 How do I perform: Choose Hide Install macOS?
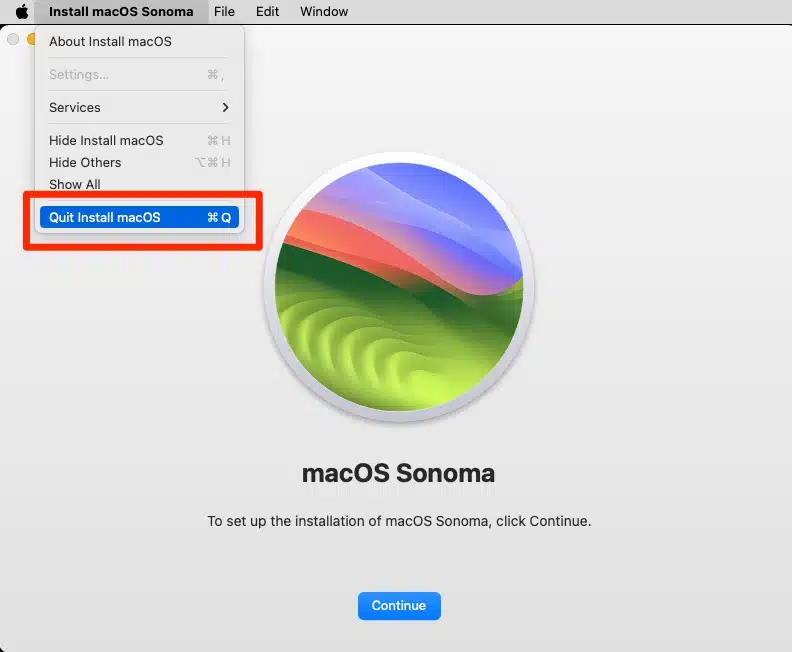pos(139,140)
